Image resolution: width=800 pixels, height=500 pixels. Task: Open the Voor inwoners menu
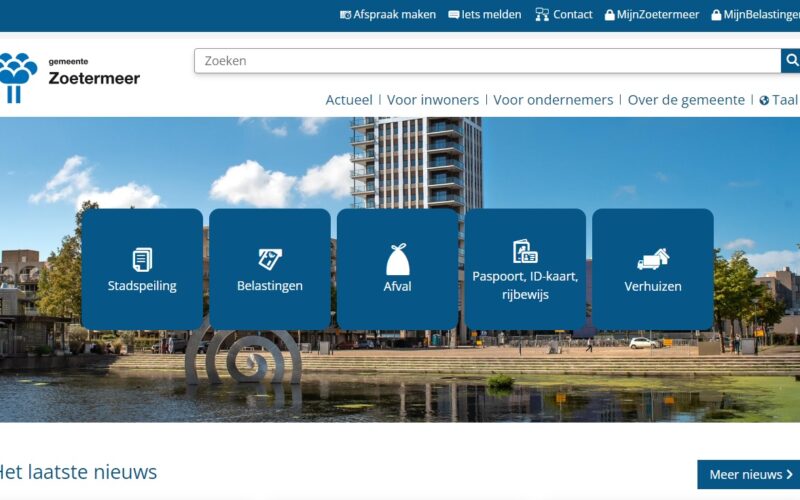[433, 100]
